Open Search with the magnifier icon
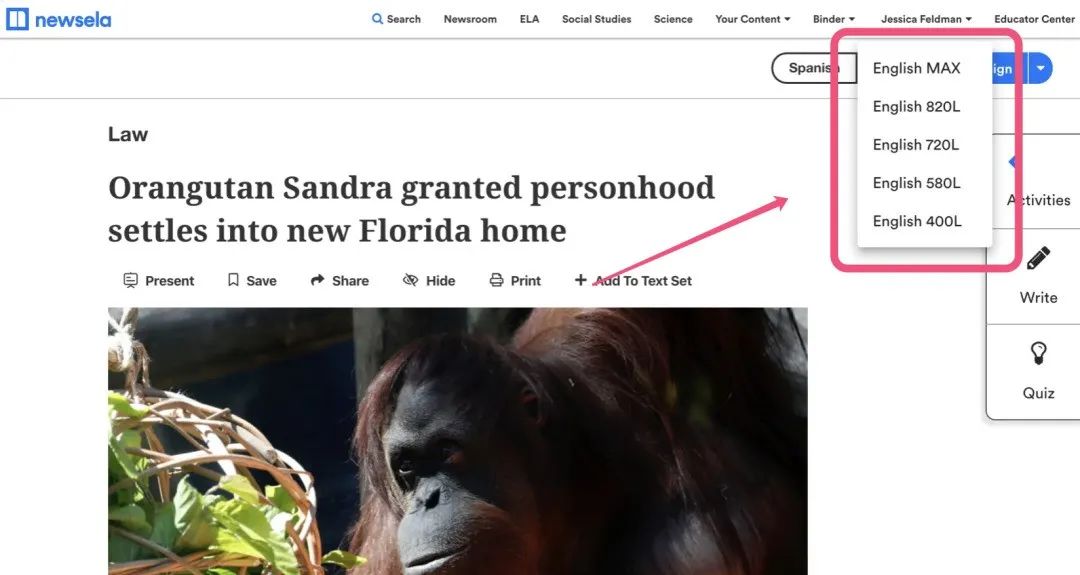This screenshot has width=1080, height=575. tap(377, 19)
